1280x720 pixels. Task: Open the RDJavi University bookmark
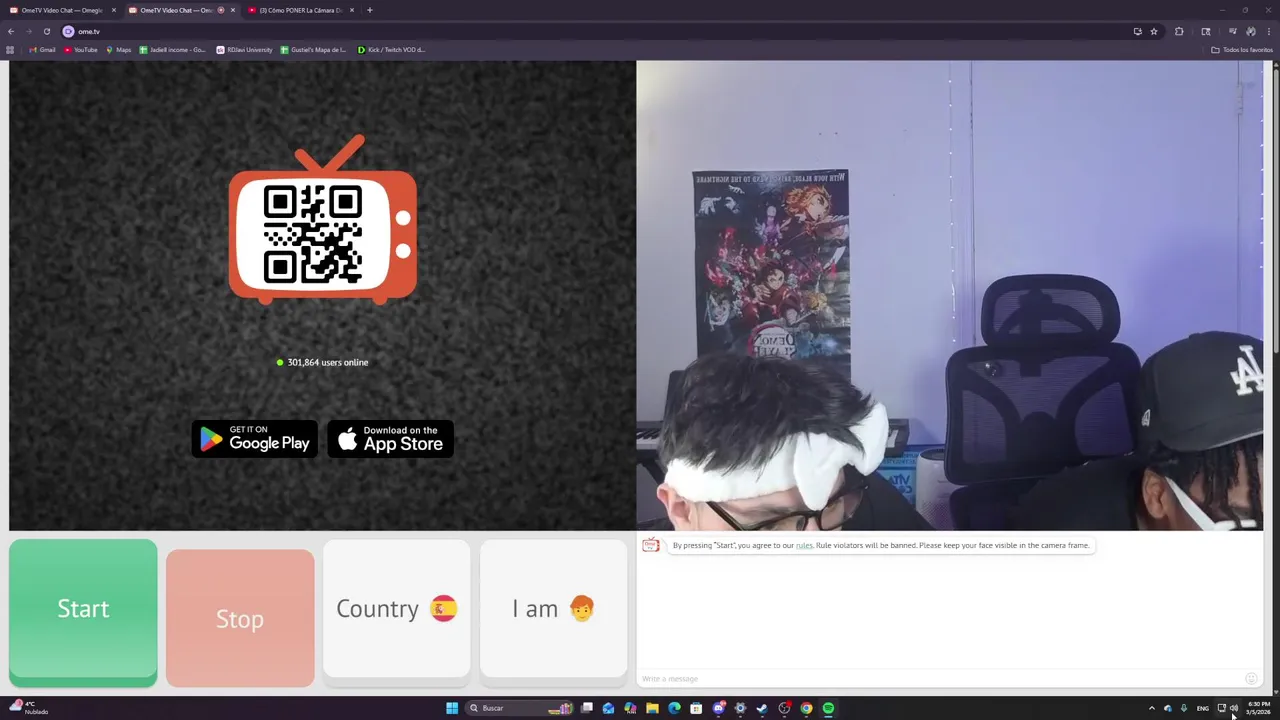244,49
